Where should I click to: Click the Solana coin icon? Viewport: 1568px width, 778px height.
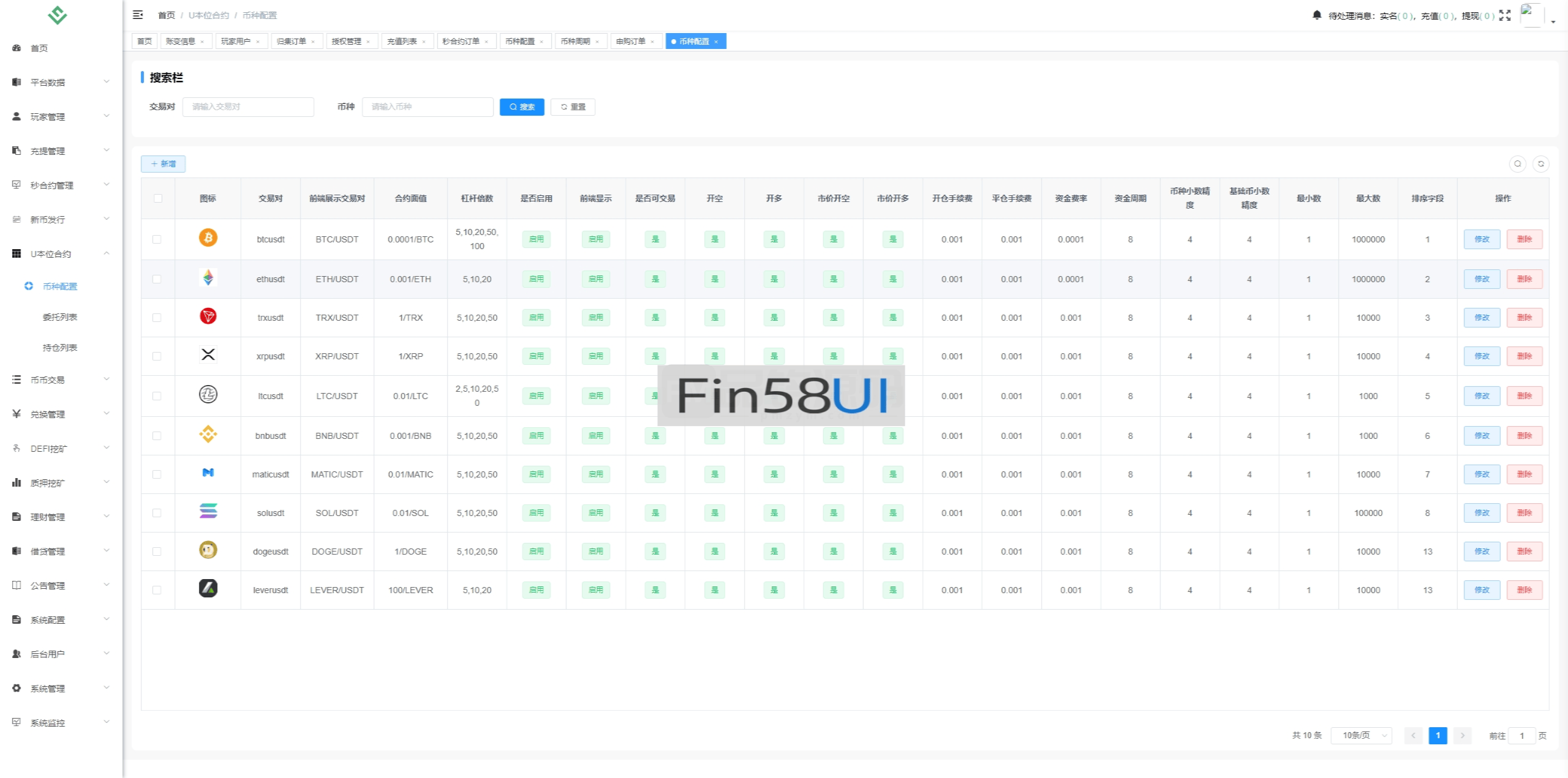pyautogui.click(x=208, y=511)
